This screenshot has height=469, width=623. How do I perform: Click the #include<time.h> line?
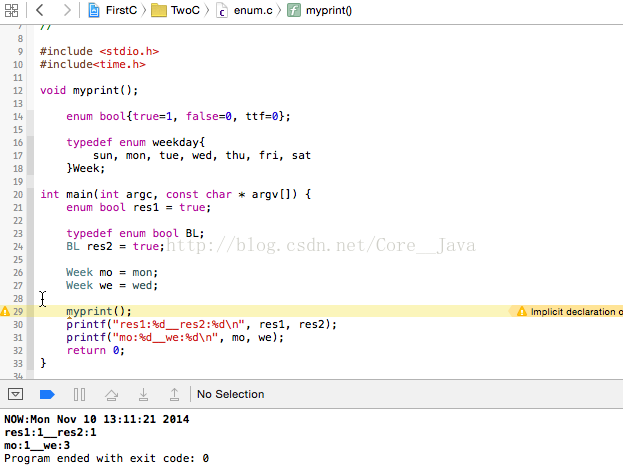[93, 64]
